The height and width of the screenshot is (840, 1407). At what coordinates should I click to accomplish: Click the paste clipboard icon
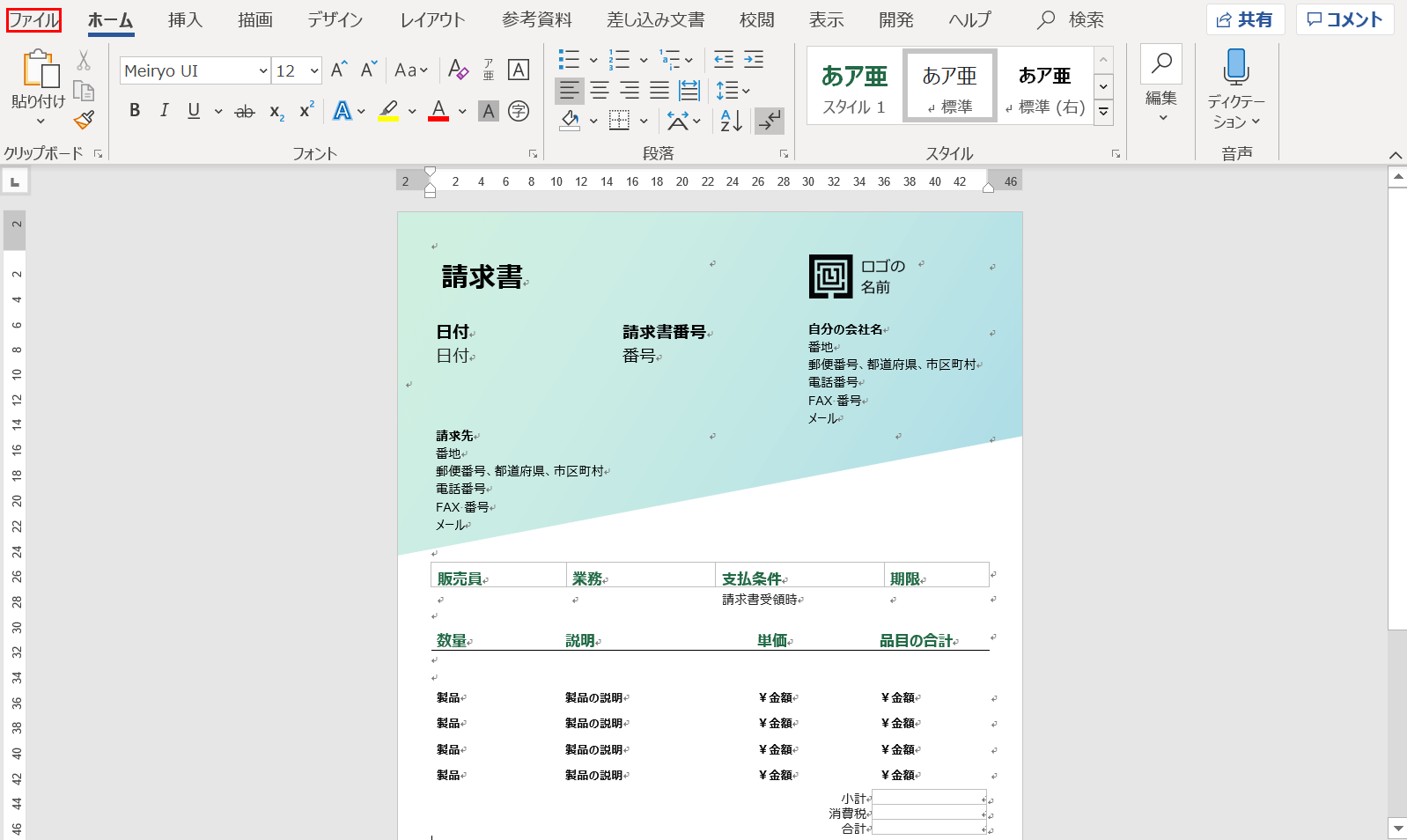click(40, 69)
